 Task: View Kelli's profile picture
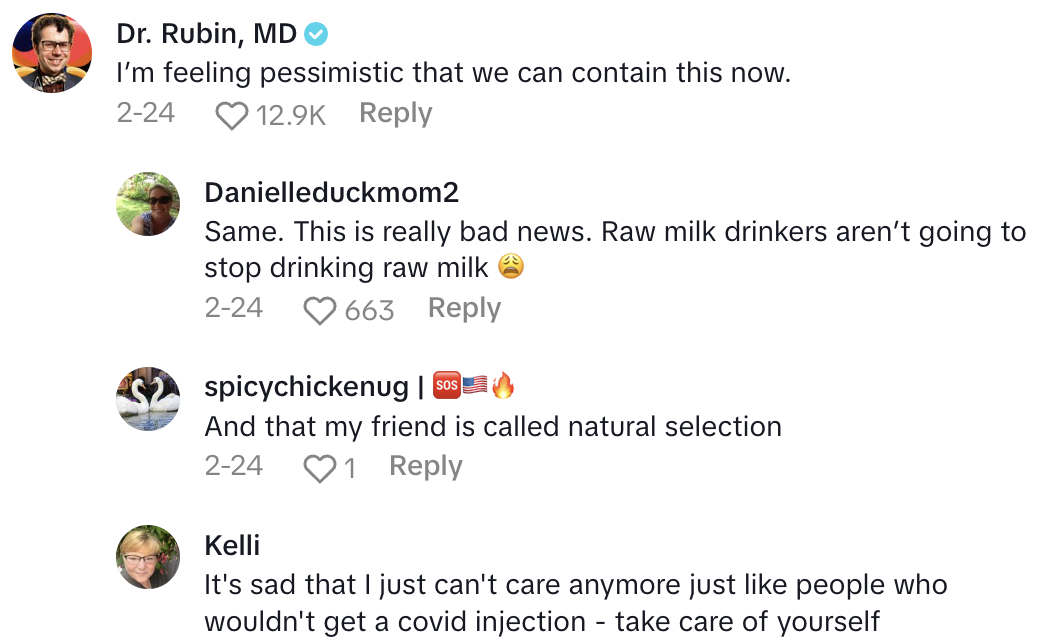coord(148,557)
